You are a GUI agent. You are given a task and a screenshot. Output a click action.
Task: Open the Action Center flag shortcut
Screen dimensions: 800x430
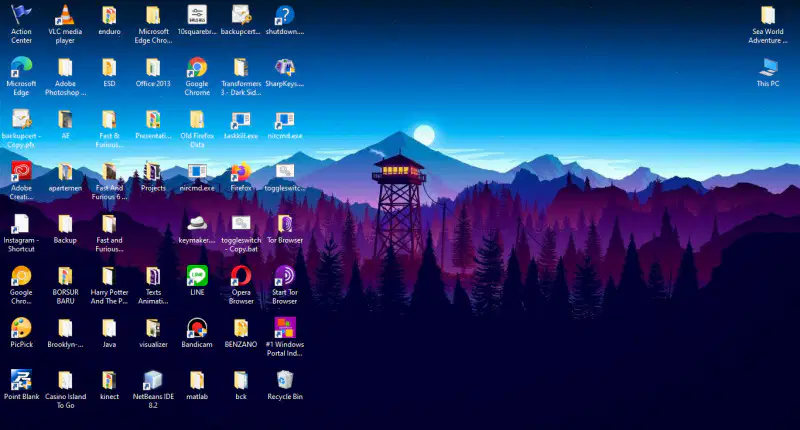(x=21, y=15)
